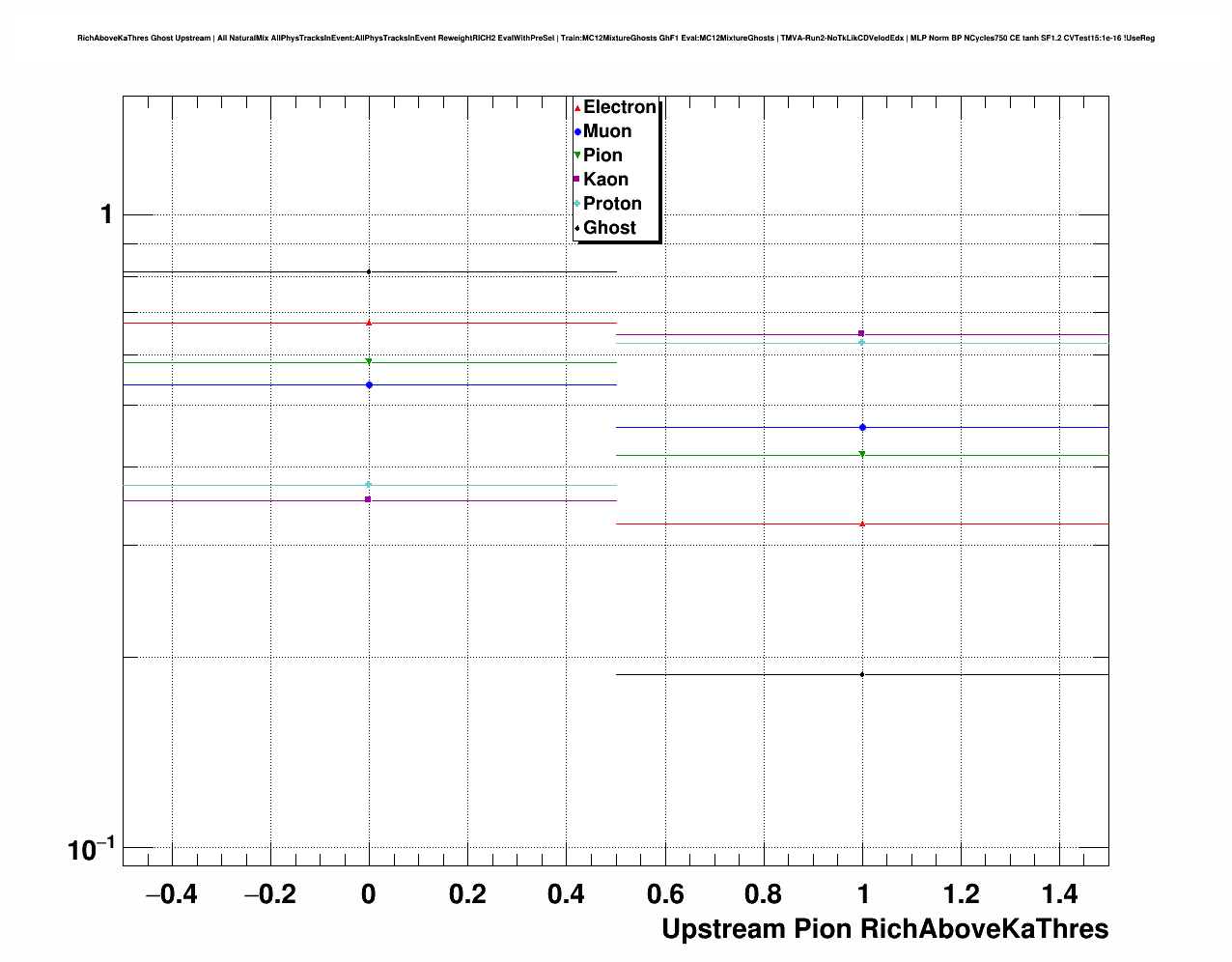1232x962 pixels.
Task: Select the Ghost data point at x=1
Action: point(861,674)
